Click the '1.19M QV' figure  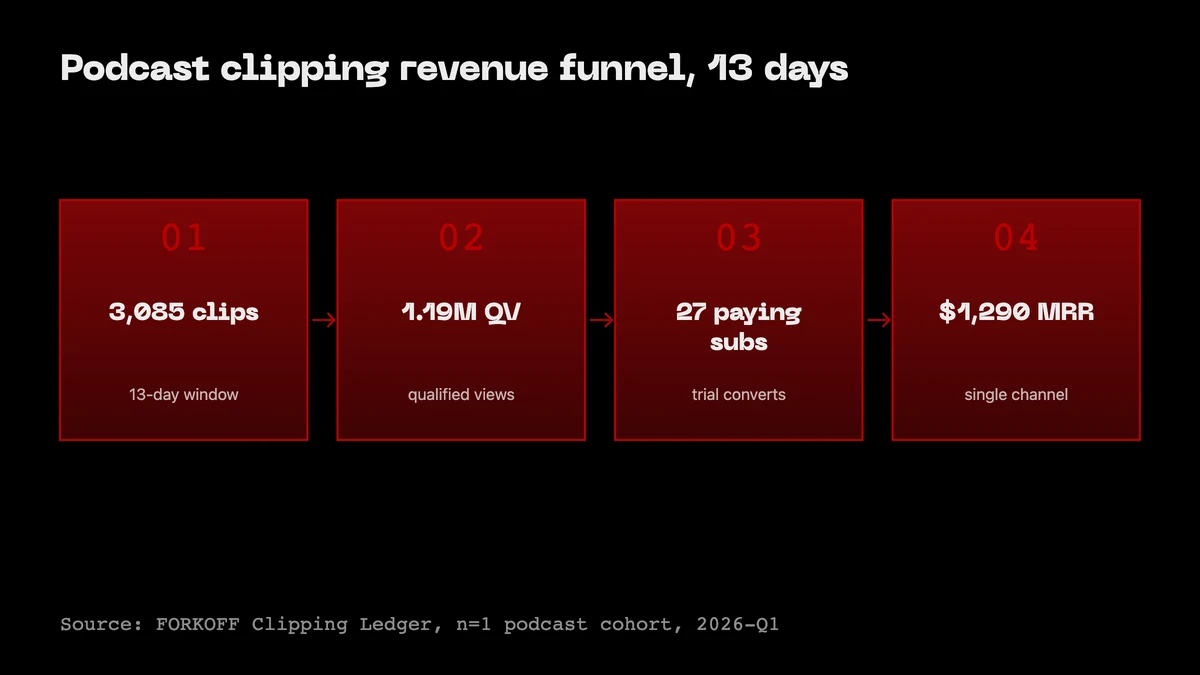coord(461,312)
